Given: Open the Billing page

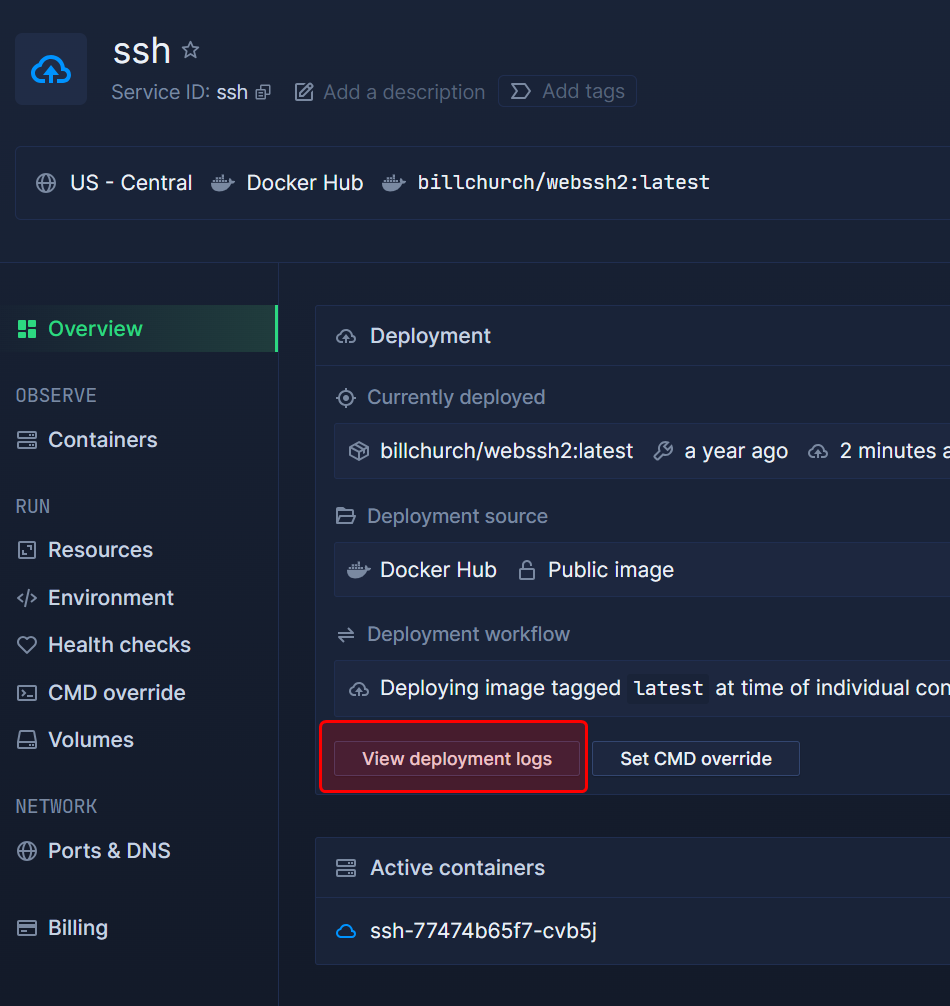Looking at the screenshot, I should click(77, 928).
